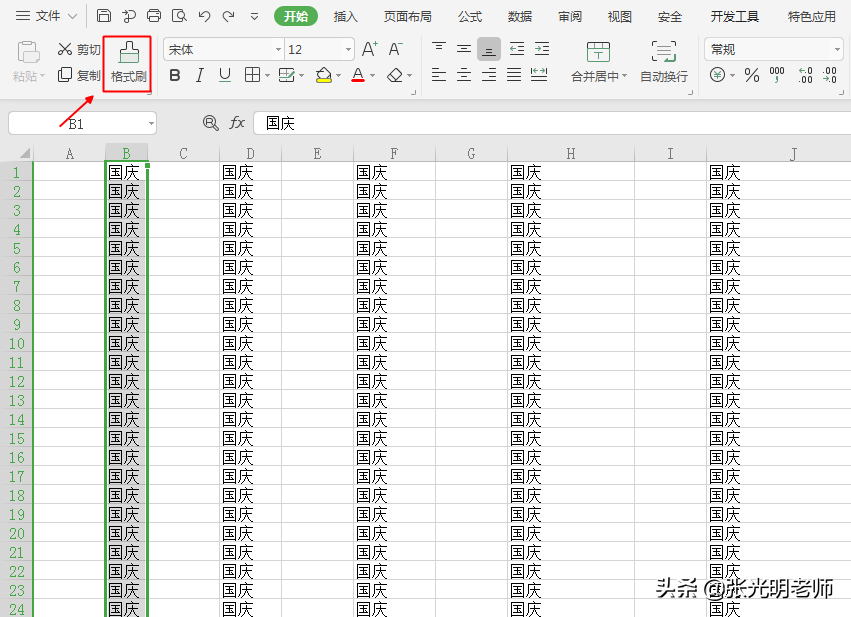
Task: Toggle Italic formatting
Action: 200,75
